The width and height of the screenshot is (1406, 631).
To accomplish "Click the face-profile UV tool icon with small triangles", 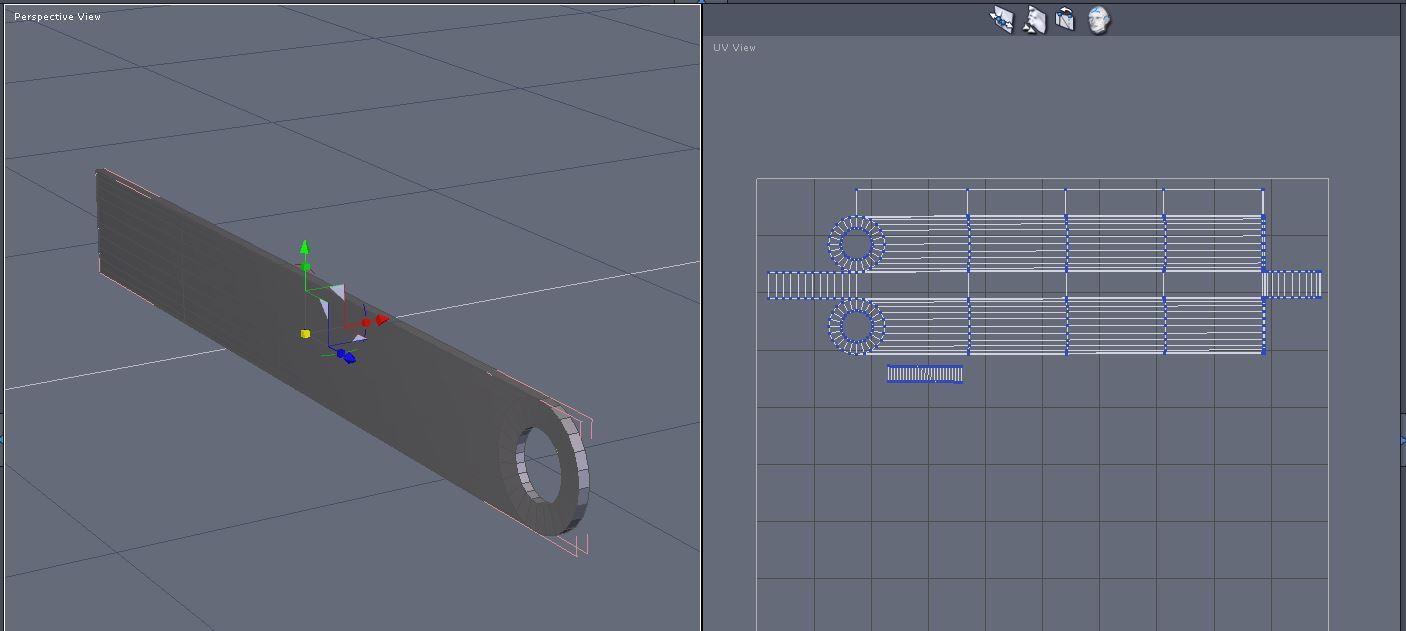I will click(x=1034, y=19).
